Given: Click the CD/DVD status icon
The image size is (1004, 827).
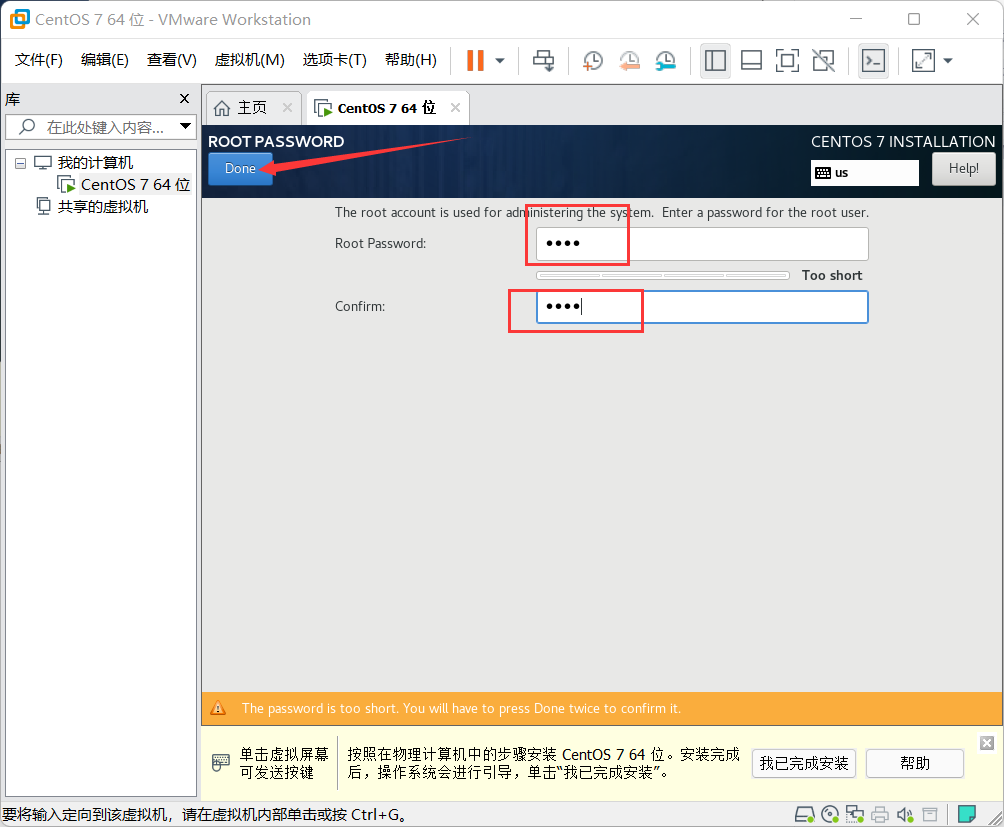Looking at the screenshot, I should coord(830,814).
